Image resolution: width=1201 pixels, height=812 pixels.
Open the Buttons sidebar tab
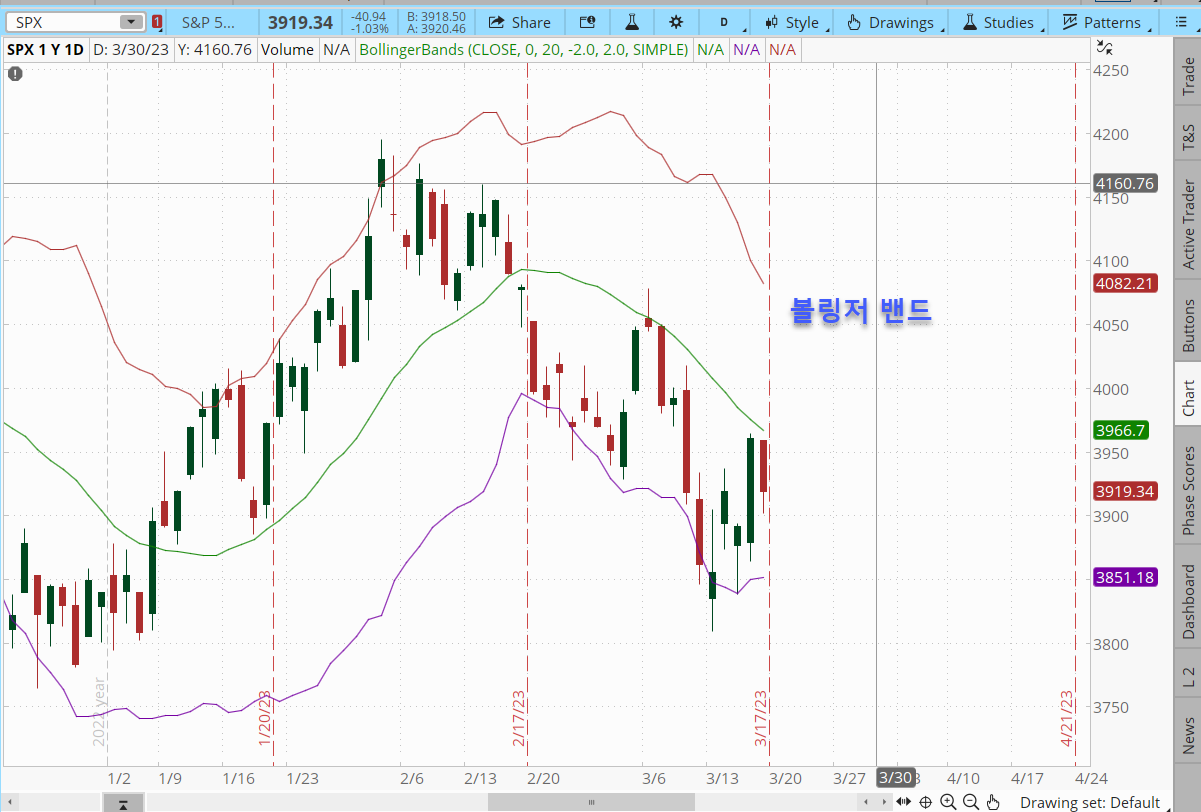pos(1188,325)
